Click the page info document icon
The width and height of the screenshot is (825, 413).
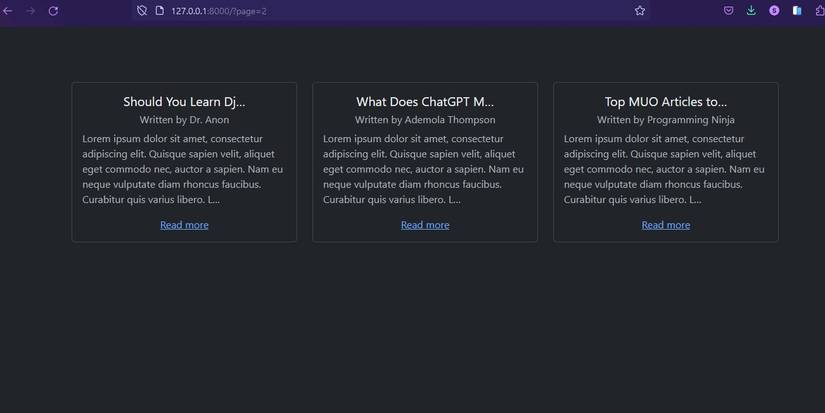[159, 11]
